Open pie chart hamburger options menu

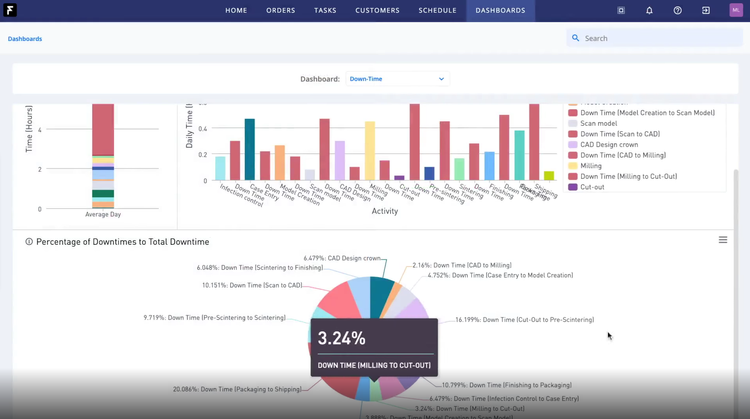(x=723, y=240)
